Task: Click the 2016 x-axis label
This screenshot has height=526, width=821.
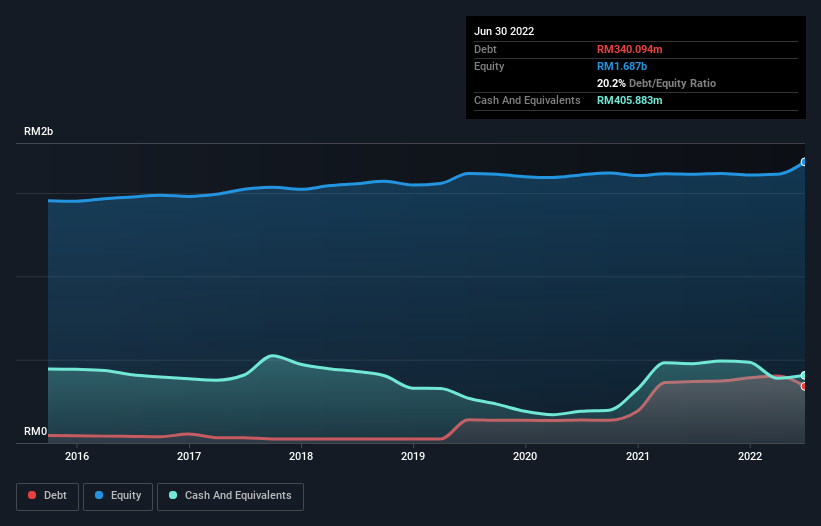Action: click(x=77, y=456)
